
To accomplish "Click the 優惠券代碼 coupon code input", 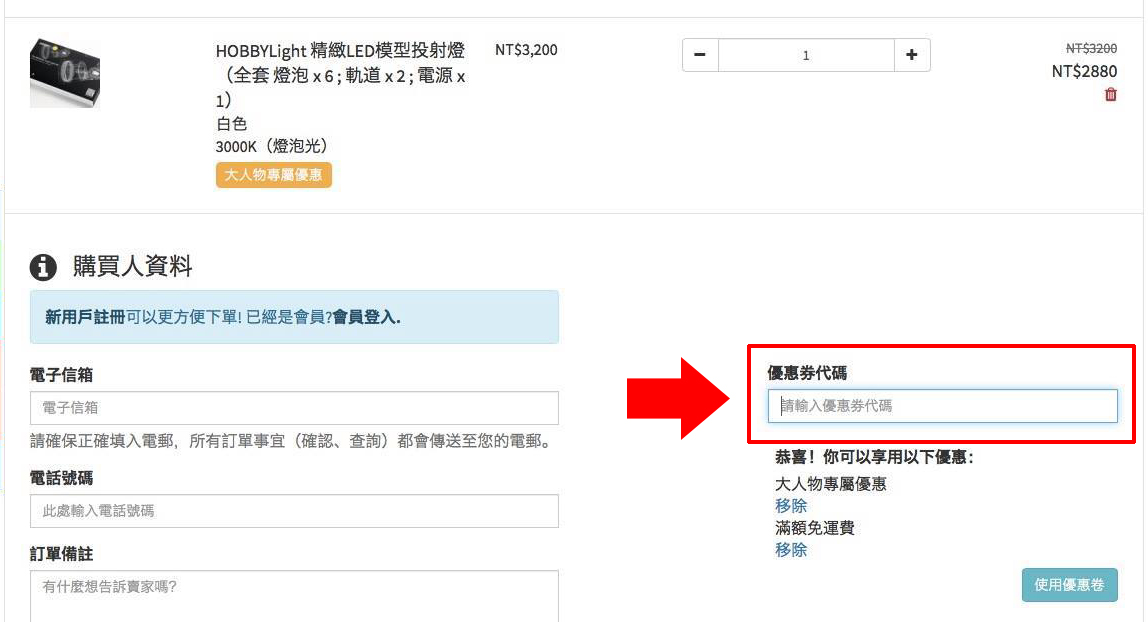I will pyautogui.click(x=942, y=406).
